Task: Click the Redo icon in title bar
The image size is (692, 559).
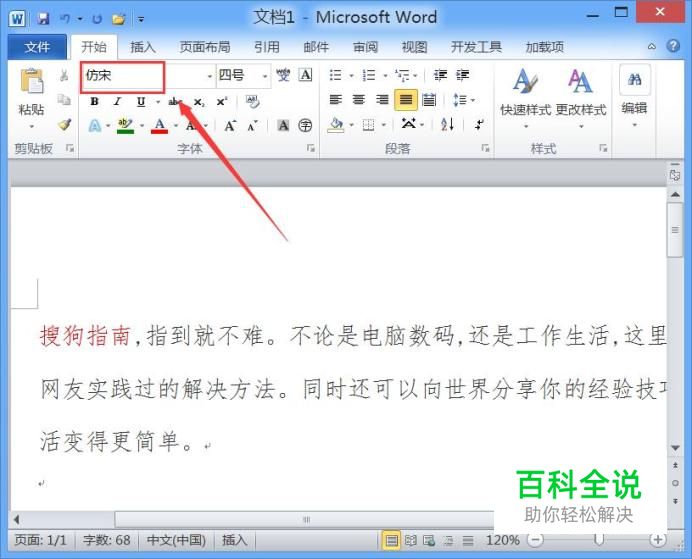Action: pyautogui.click(x=97, y=19)
